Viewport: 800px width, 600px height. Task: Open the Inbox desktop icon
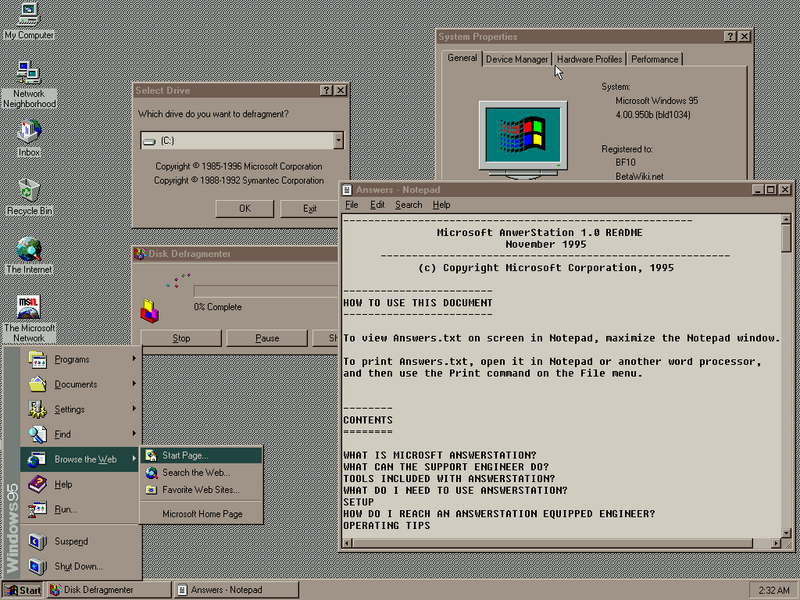click(x=28, y=132)
